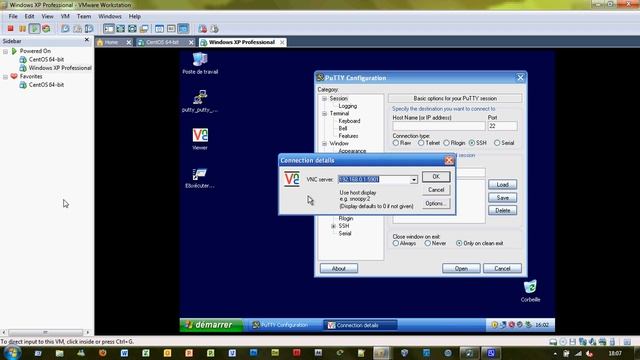Click the démarrer Start button
The image size is (640, 360).
point(211,325)
